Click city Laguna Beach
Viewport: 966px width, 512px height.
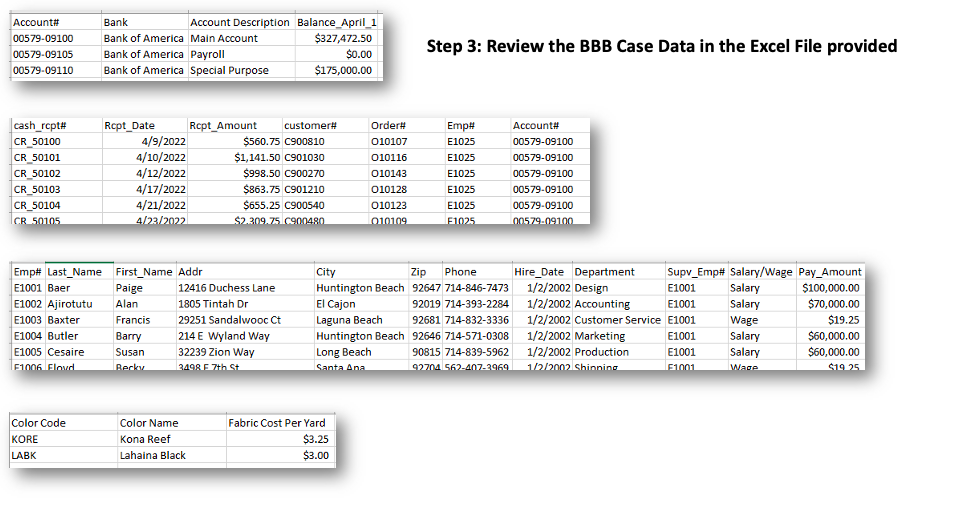coord(349,320)
